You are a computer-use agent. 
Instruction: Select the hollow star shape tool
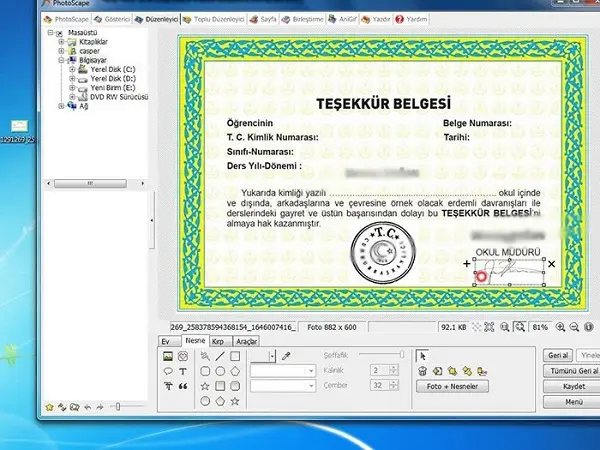(x=205, y=386)
